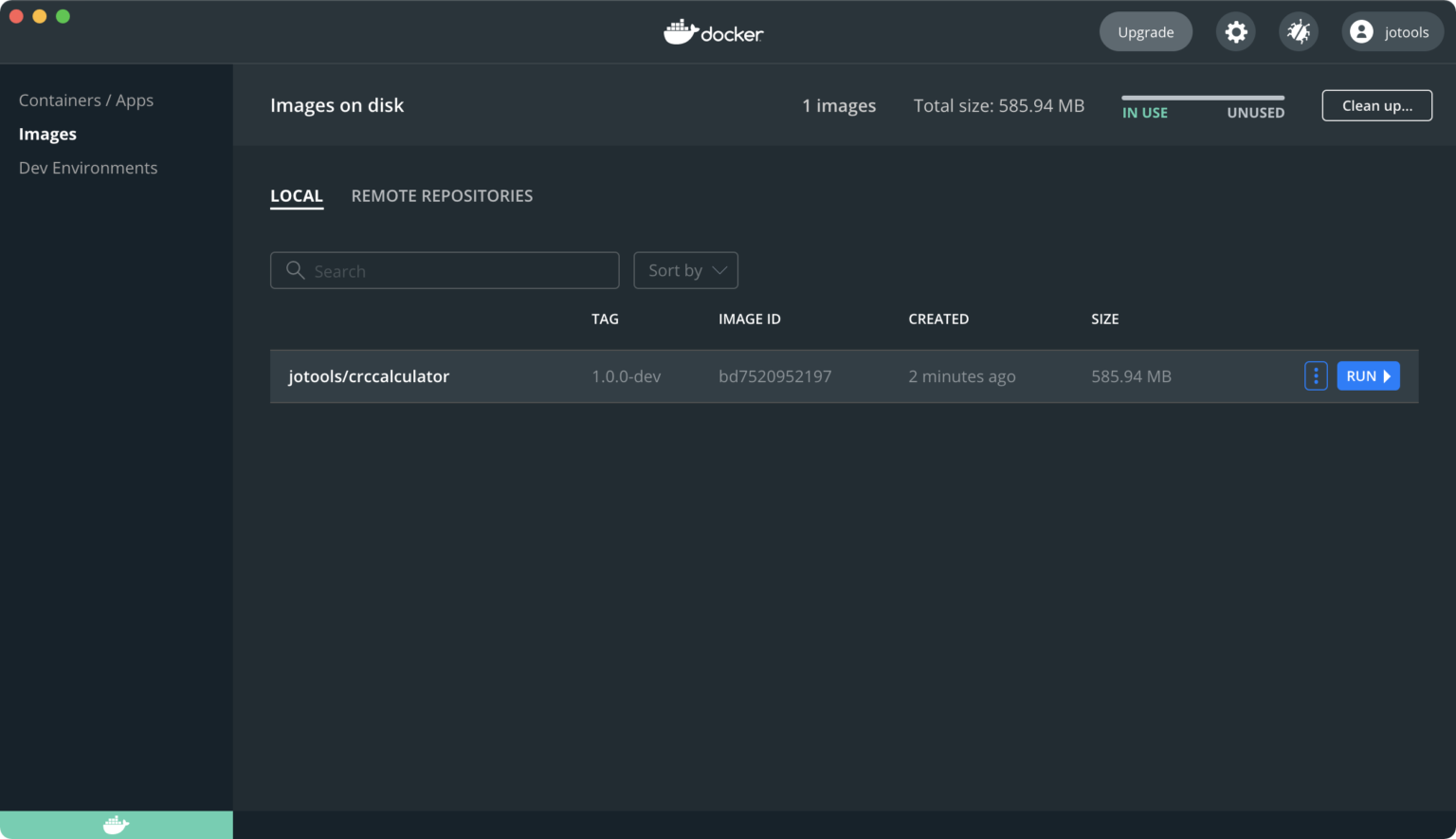
Task: Select the Images sidebar entry
Action: [47, 134]
